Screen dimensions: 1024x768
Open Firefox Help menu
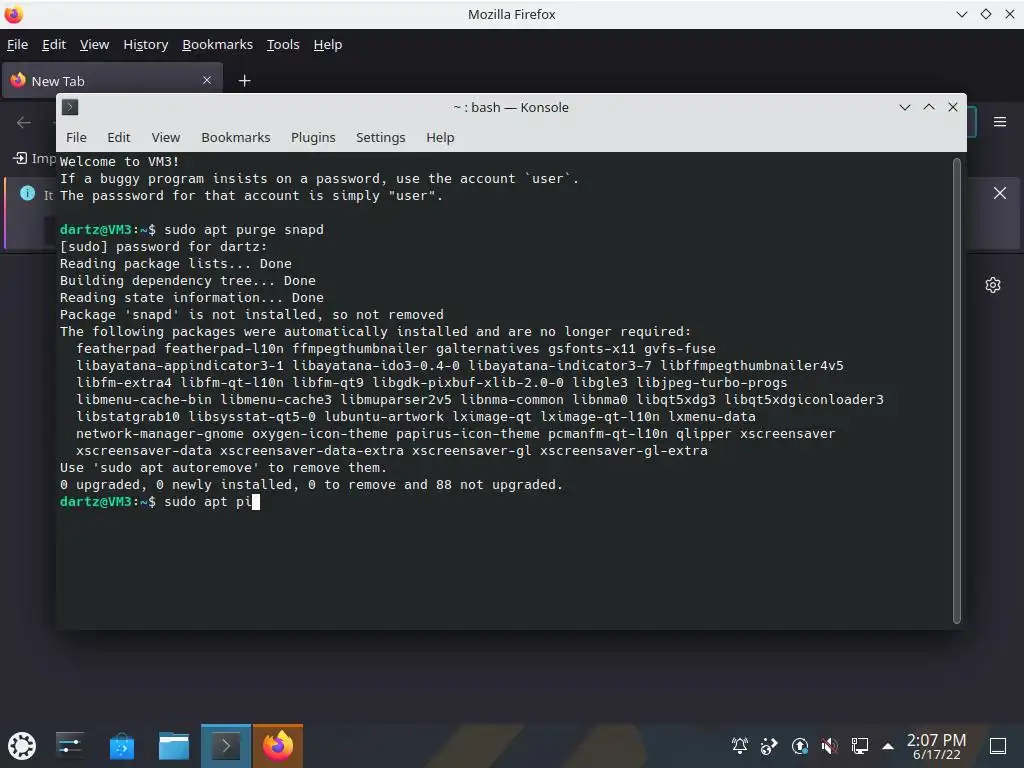pos(328,44)
